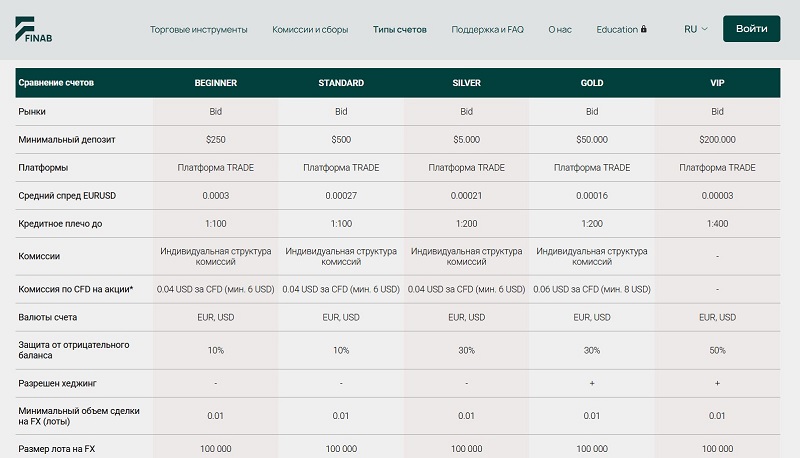Screen dimensions: 800x458
Task: Click the SILVER account column header
Action: (466, 83)
